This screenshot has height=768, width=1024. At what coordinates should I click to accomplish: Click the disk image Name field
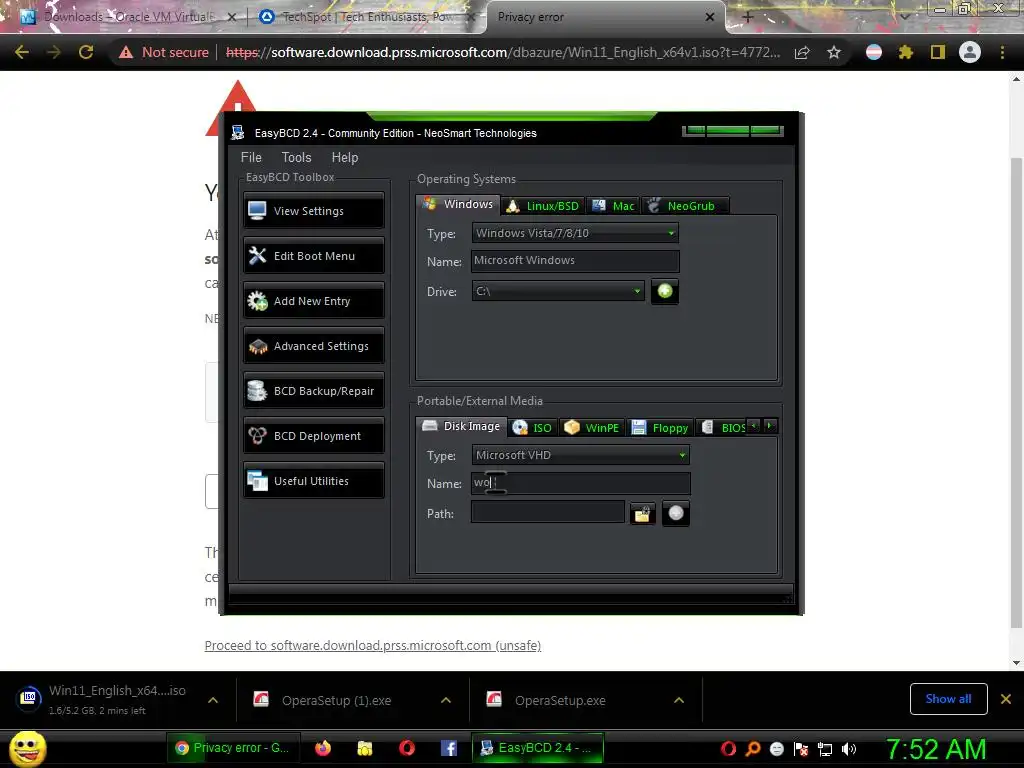tap(580, 483)
